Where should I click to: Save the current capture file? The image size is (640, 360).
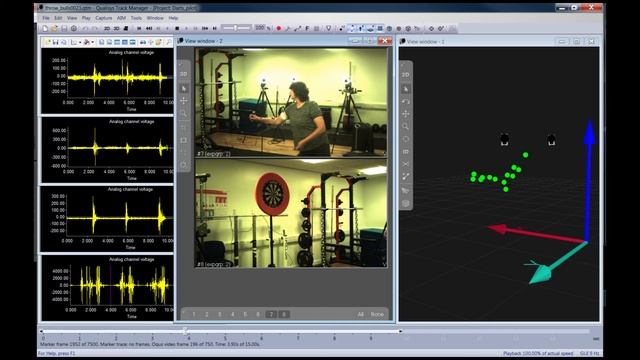pyautogui.click(x=64, y=29)
